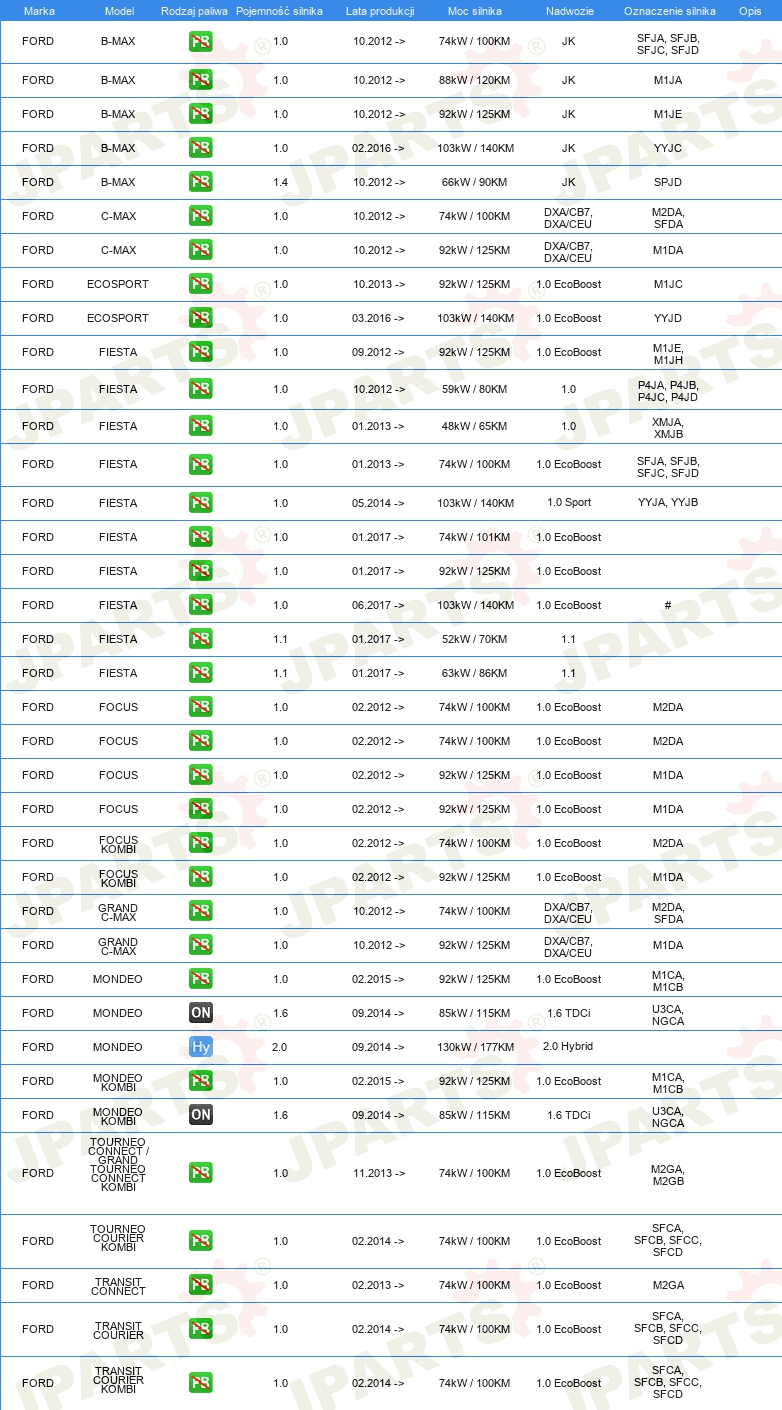This screenshot has width=782, height=1410.
Task: Select the 'XMJA, XMJB' engine codes
Action: click(x=668, y=427)
